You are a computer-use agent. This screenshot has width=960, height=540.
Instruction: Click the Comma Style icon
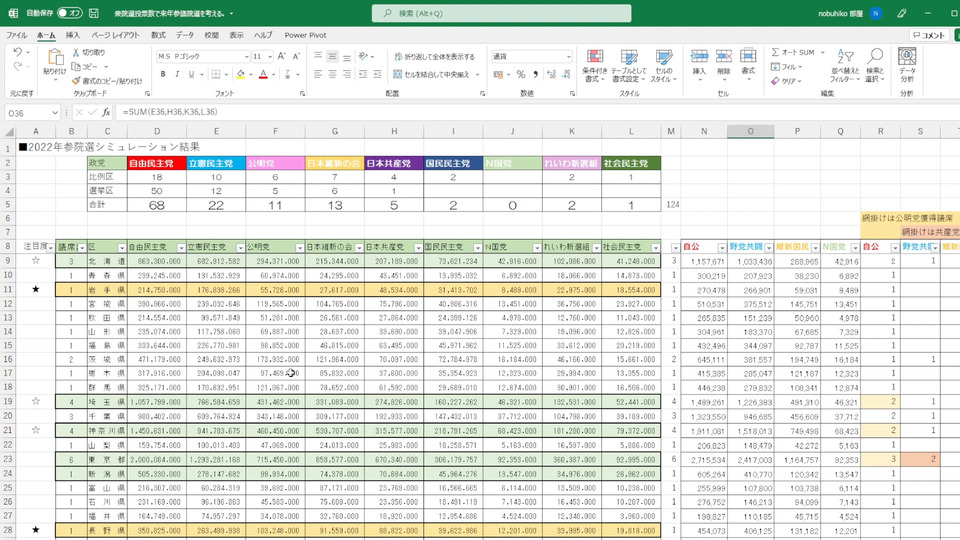536,74
